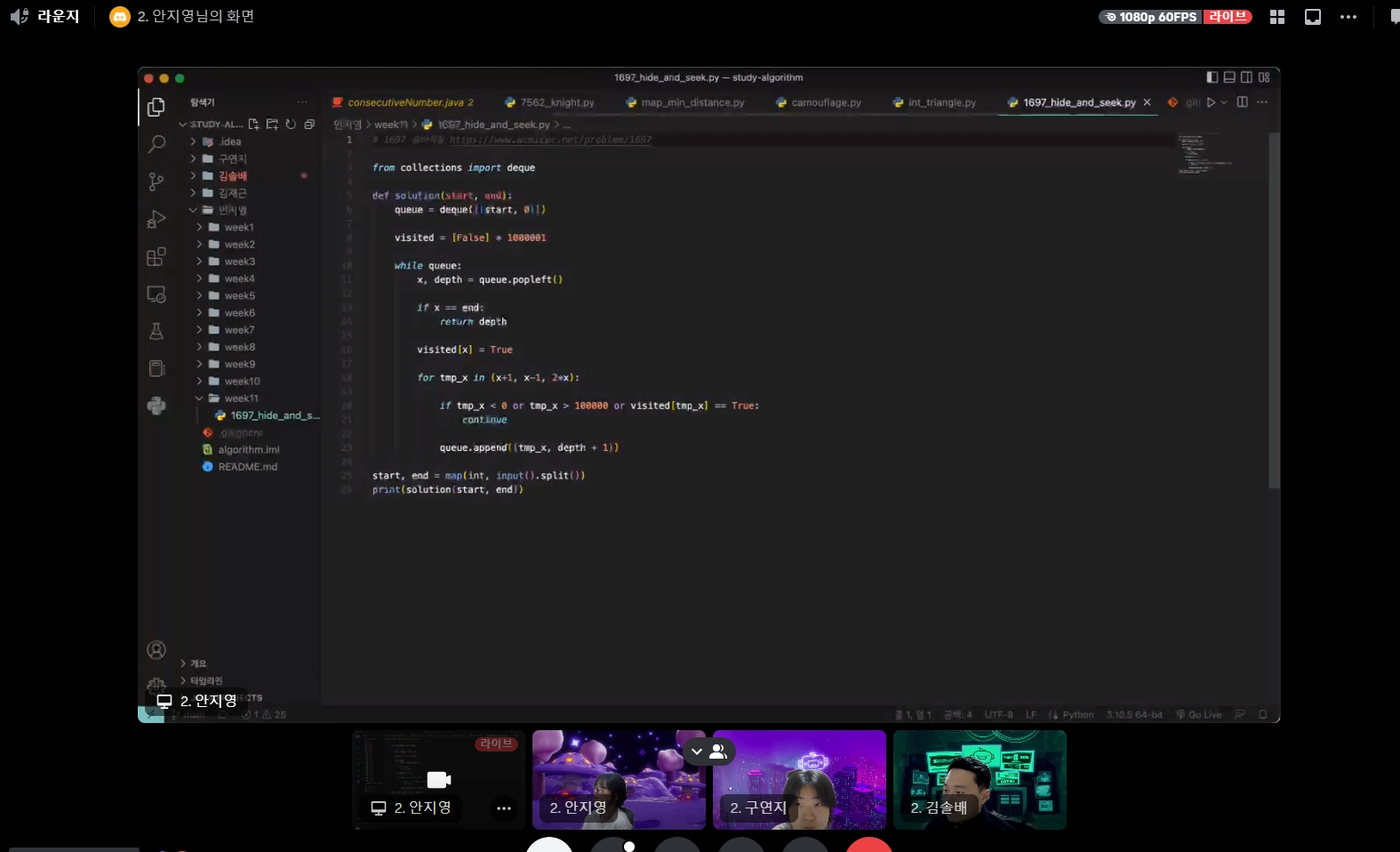Open Discord grid view layout icon
Viewport: 1400px width, 852px height.
tap(1277, 17)
